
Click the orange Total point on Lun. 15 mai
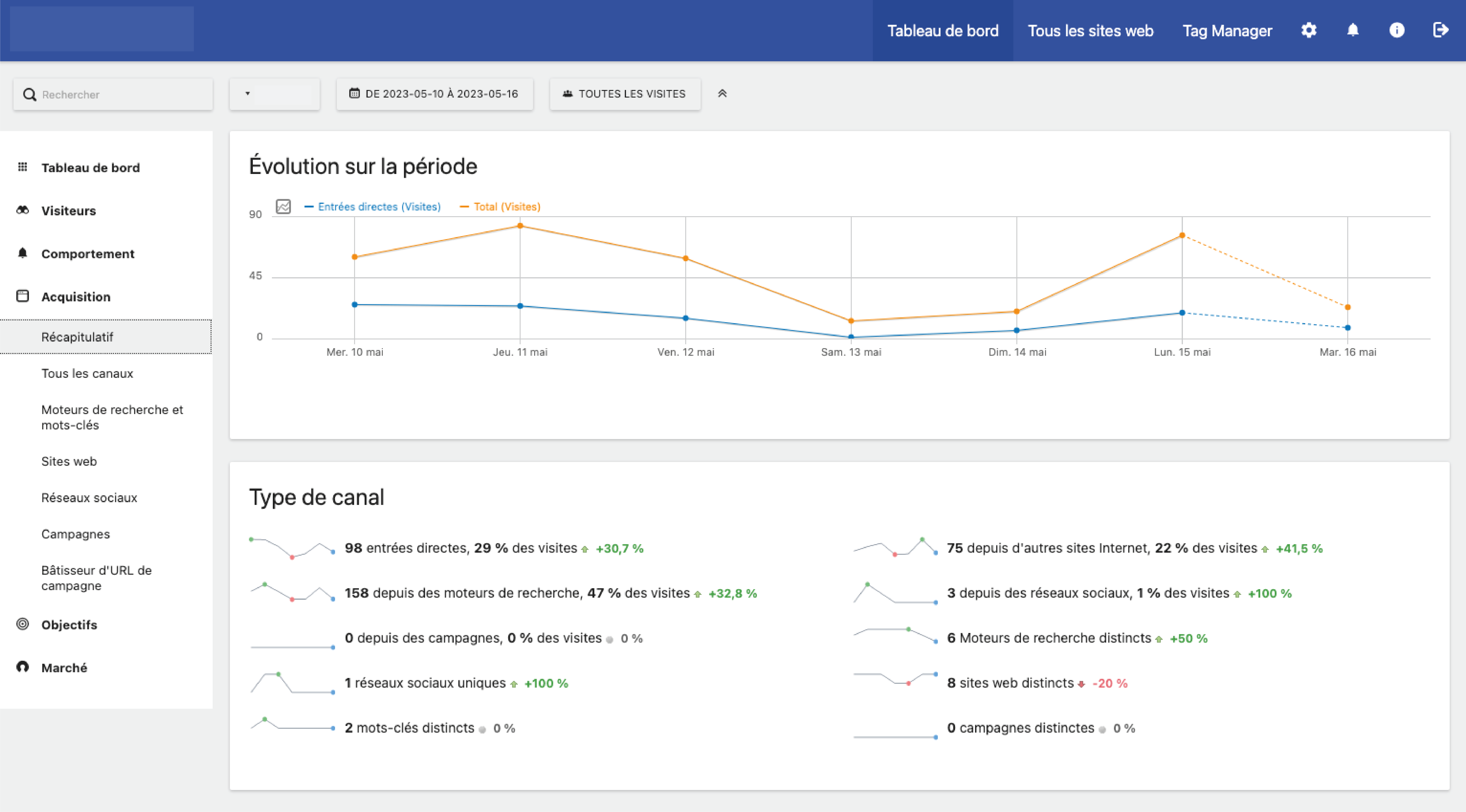coord(1182,235)
